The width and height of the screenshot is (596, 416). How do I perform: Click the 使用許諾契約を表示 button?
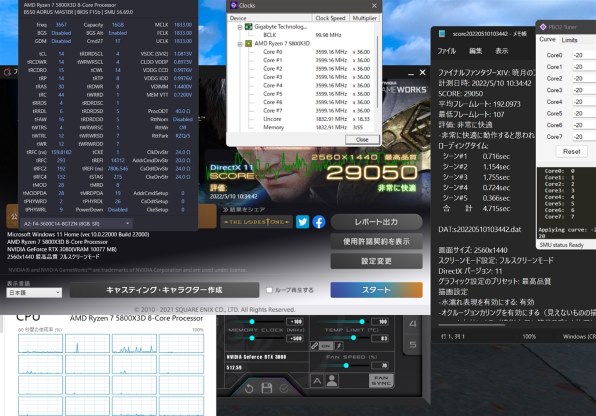[376, 241]
